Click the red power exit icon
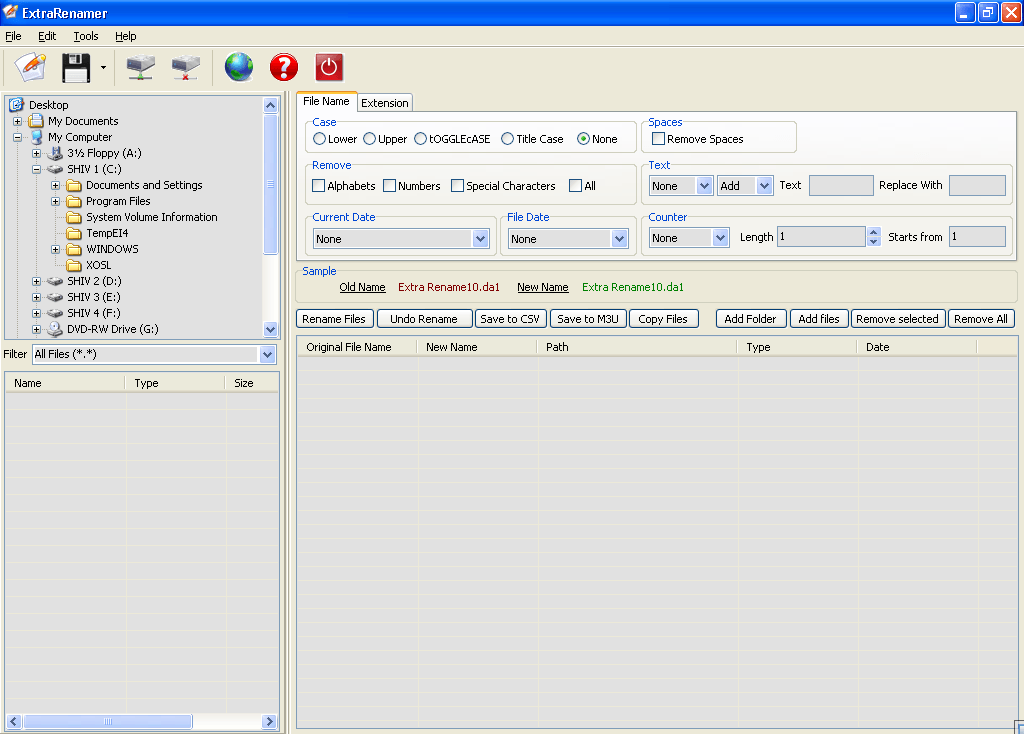 [329, 67]
